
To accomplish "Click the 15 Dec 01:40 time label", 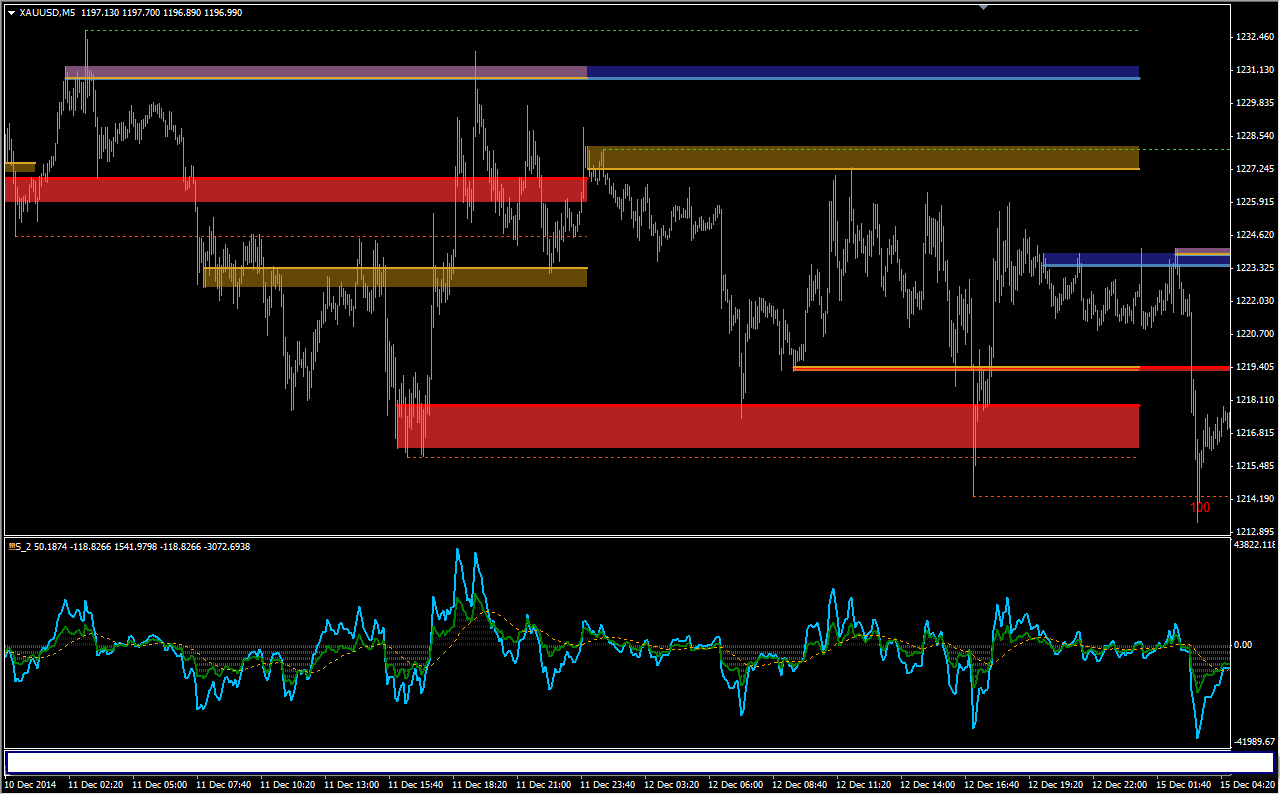I will click(1183, 785).
